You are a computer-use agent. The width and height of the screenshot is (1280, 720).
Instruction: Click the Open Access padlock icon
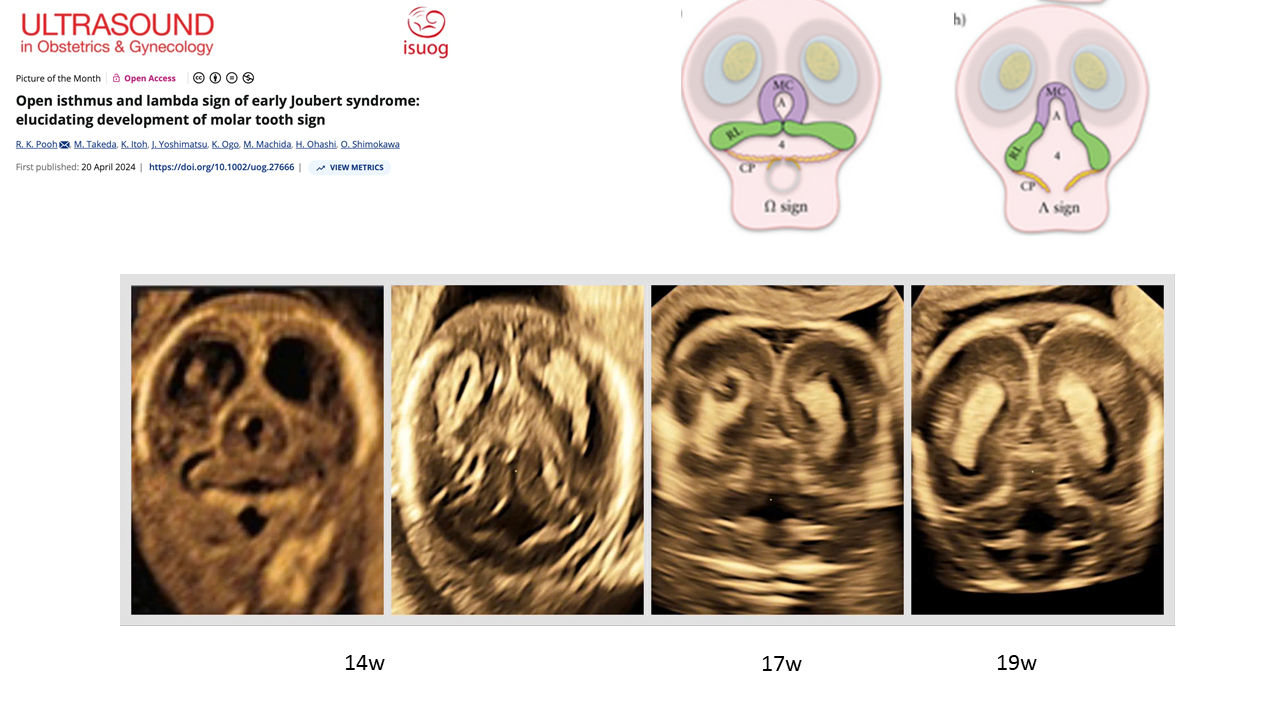pos(116,78)
